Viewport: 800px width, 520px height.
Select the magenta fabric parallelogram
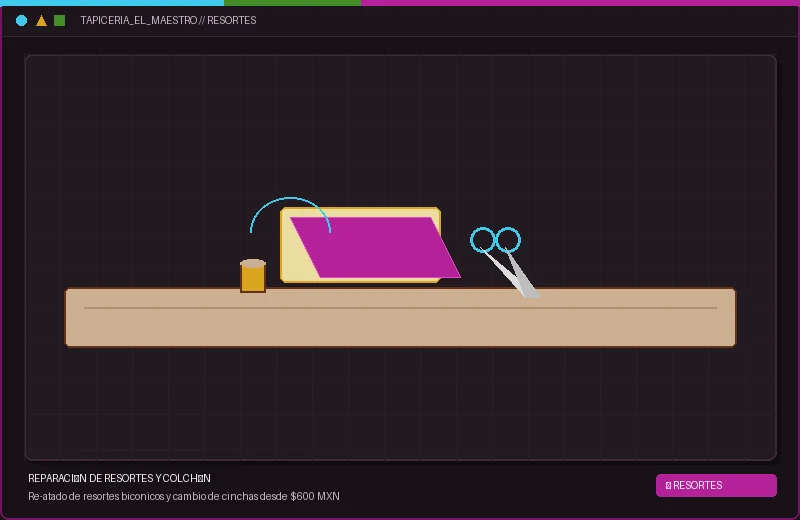376,247
